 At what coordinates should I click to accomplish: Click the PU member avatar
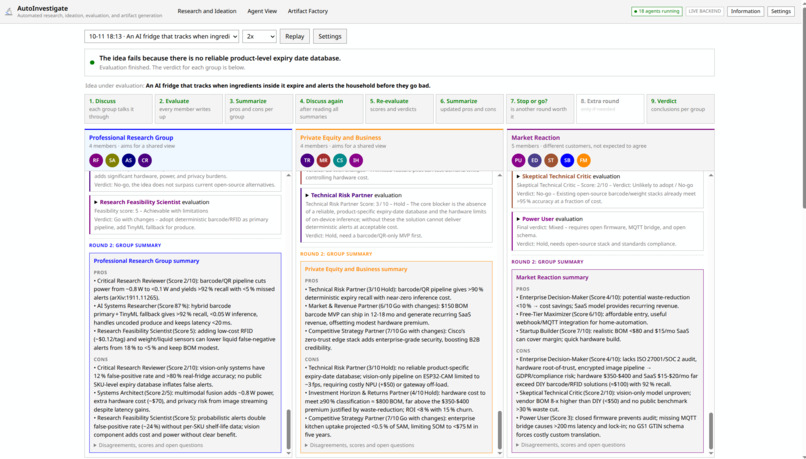click(518, 160)
